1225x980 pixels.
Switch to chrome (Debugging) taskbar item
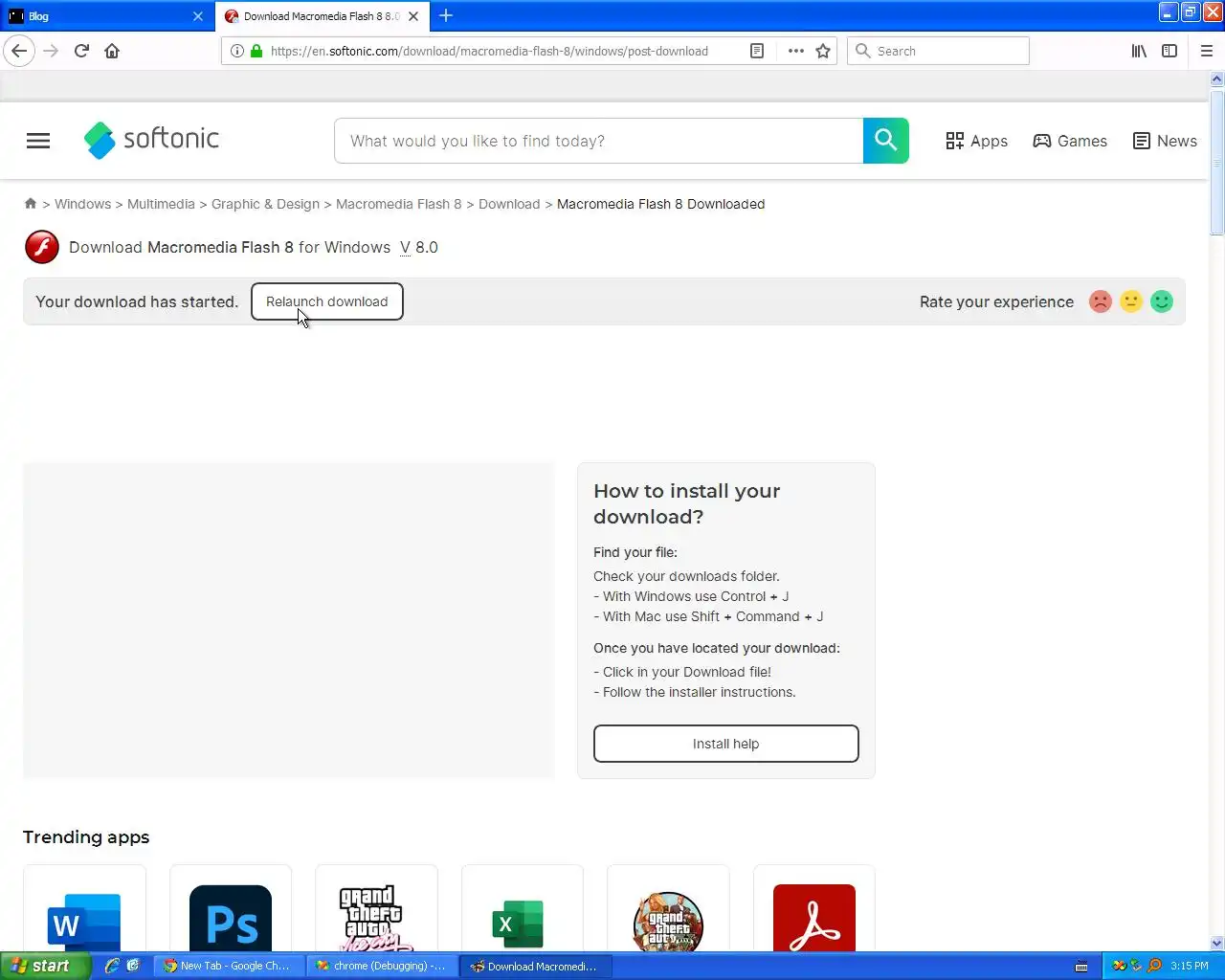381,966
